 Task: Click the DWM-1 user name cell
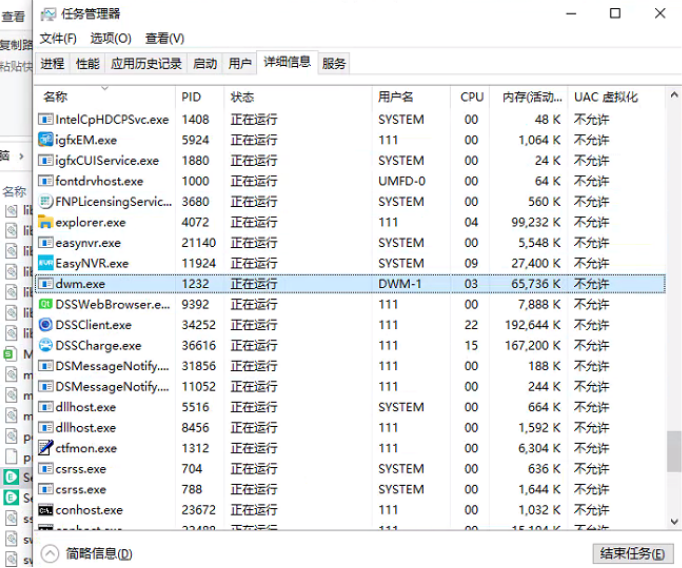click(400, 284)
